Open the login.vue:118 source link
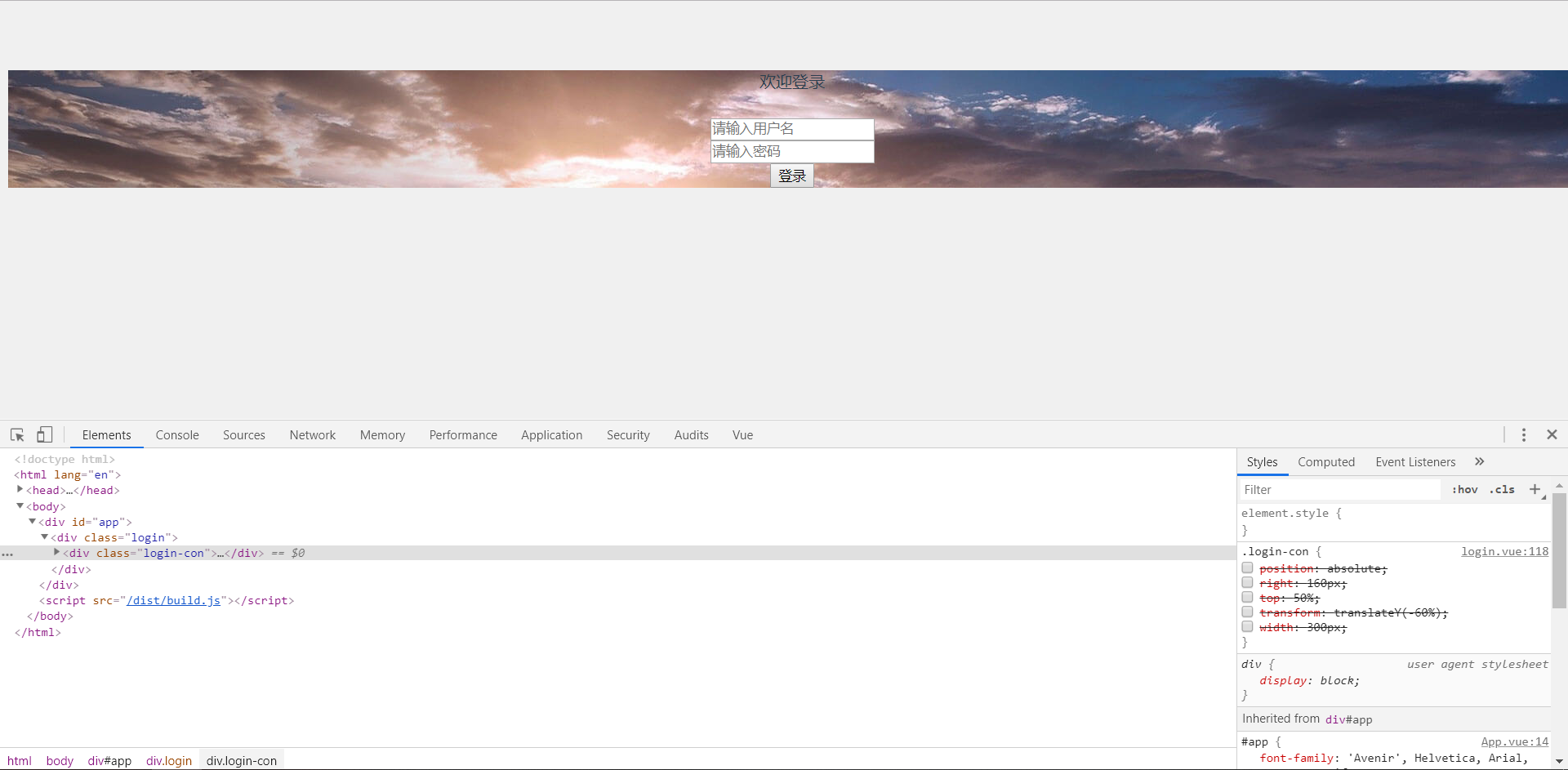The height and width of the screenshot is (770, 1568). click(x=1505, y=552)
